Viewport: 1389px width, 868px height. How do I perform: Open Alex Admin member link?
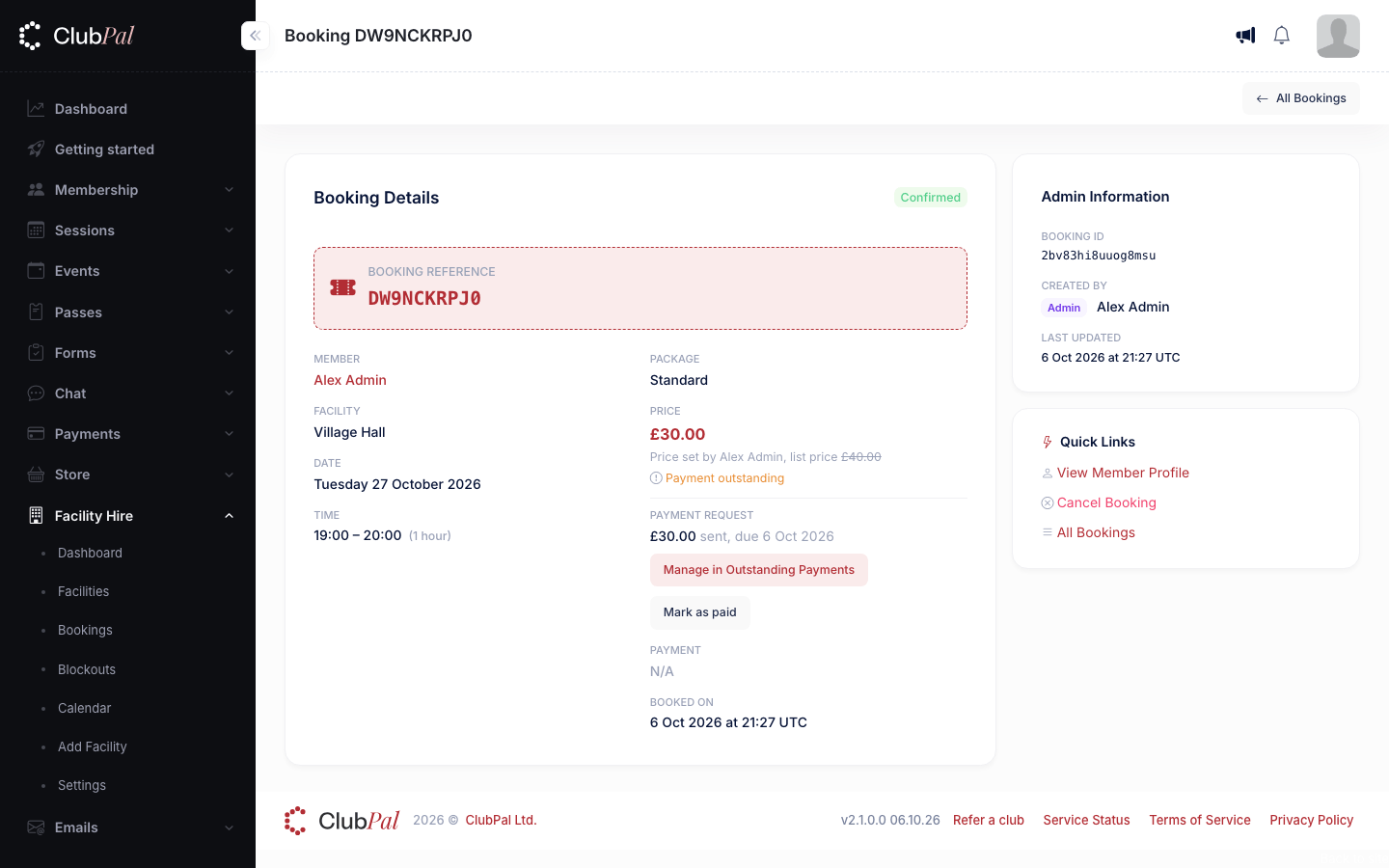pyautogui.click(x=350, y=380)
